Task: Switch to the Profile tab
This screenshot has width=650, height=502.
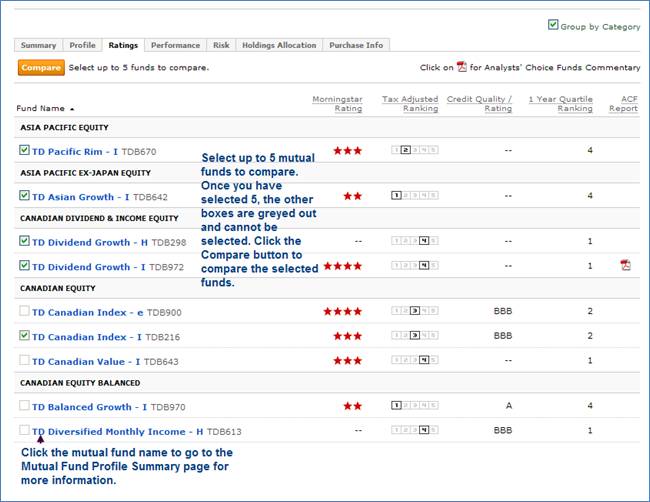Action: [82, 45]
